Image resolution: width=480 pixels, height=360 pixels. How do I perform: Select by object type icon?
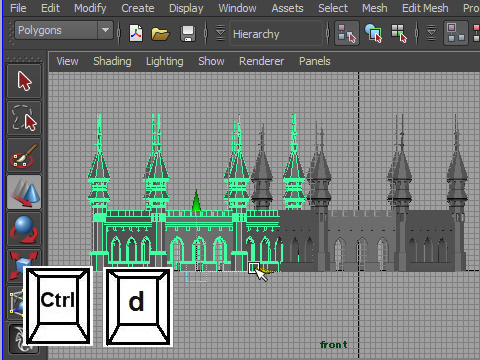(373, 33)
